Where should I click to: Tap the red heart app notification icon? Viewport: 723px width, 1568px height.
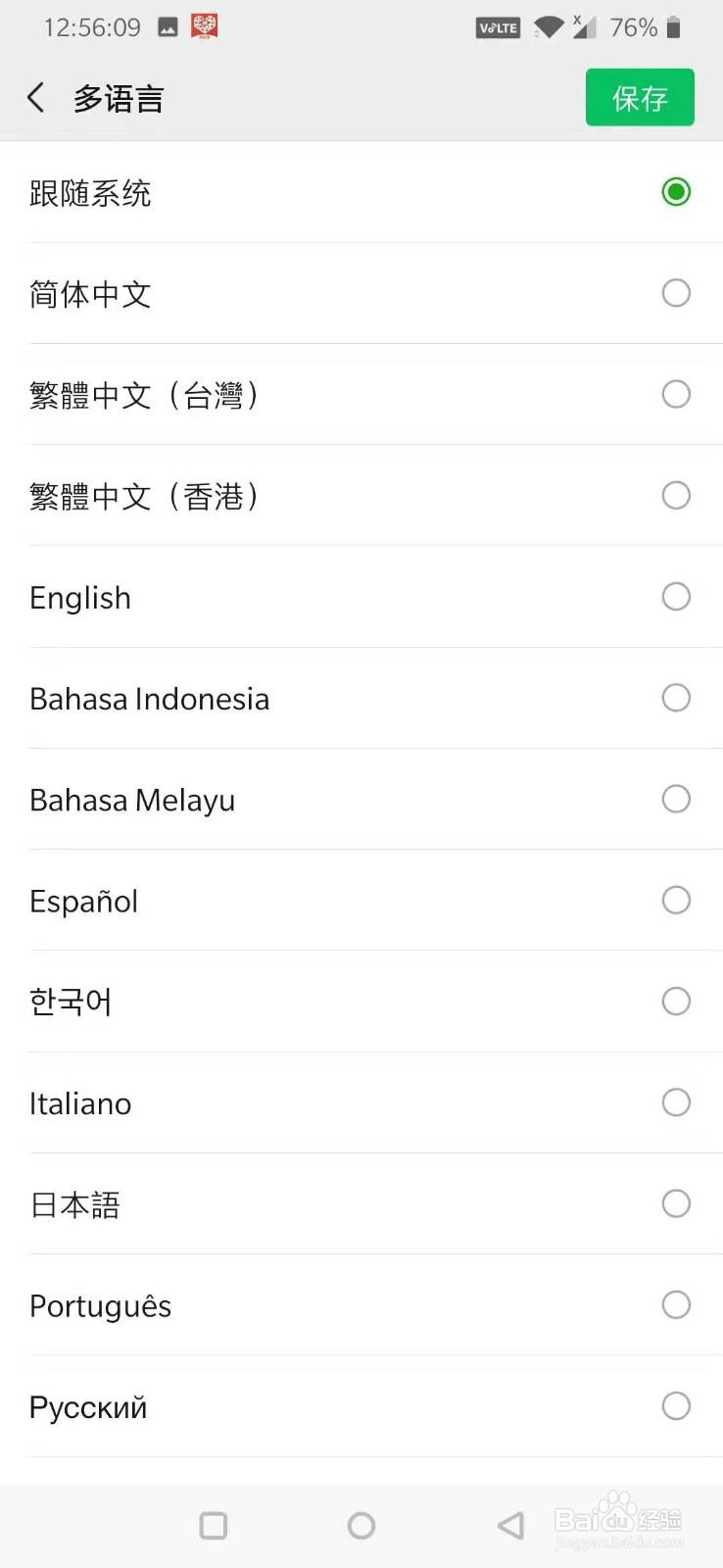[x=204, y=27]
